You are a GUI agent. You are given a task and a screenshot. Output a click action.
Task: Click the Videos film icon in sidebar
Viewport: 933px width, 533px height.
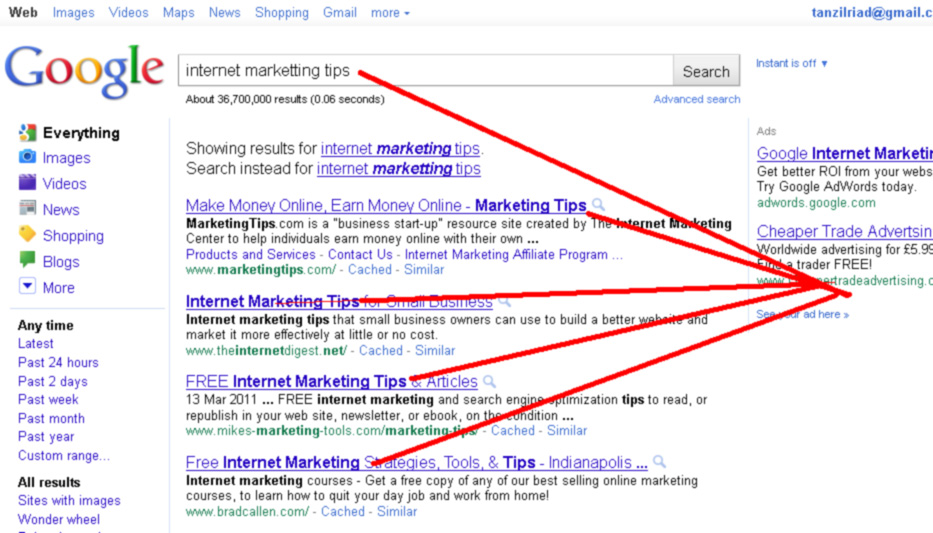pyautogui.click(x=27, y=183)
